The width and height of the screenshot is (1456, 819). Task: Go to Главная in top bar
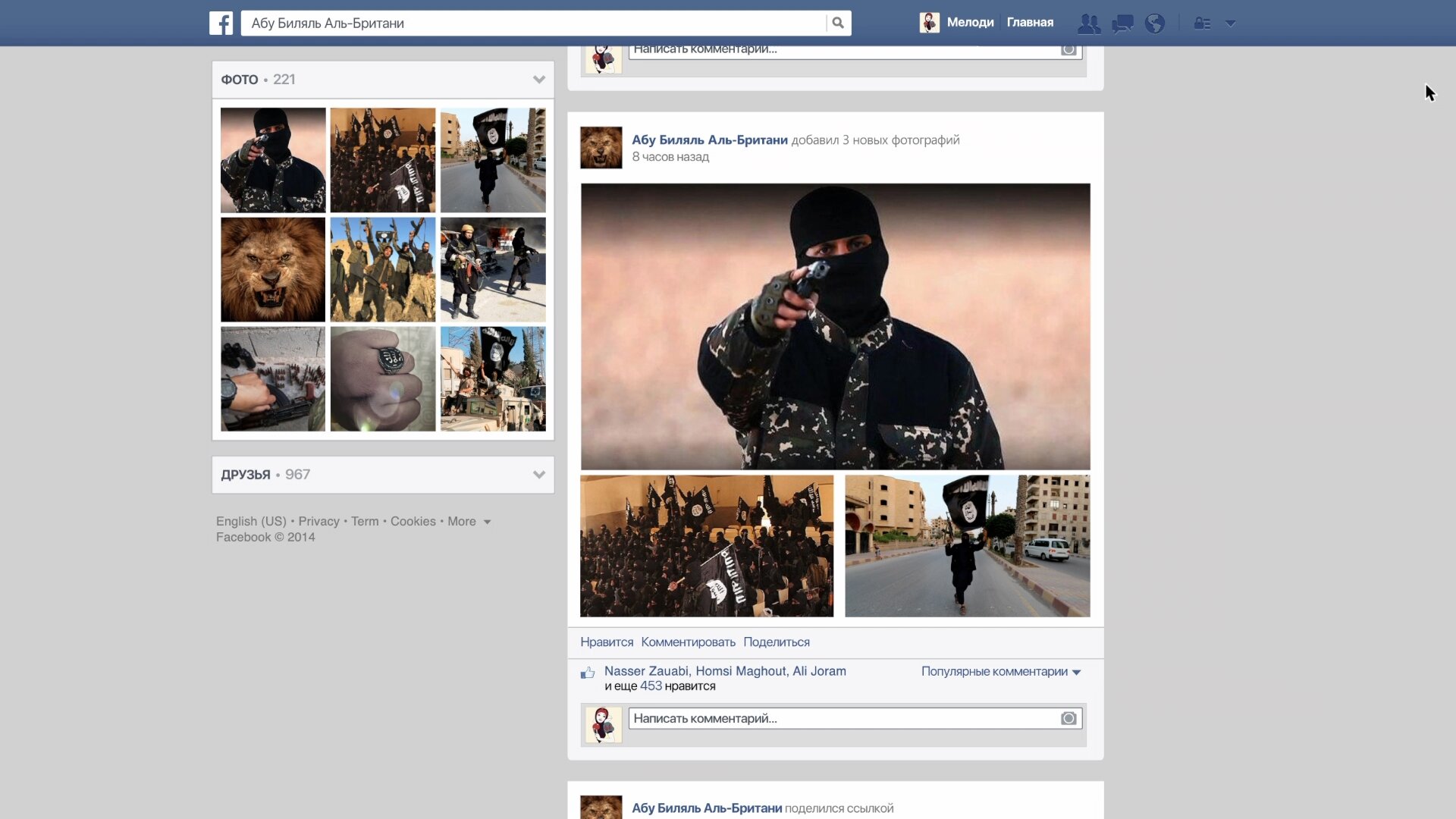1030,23
